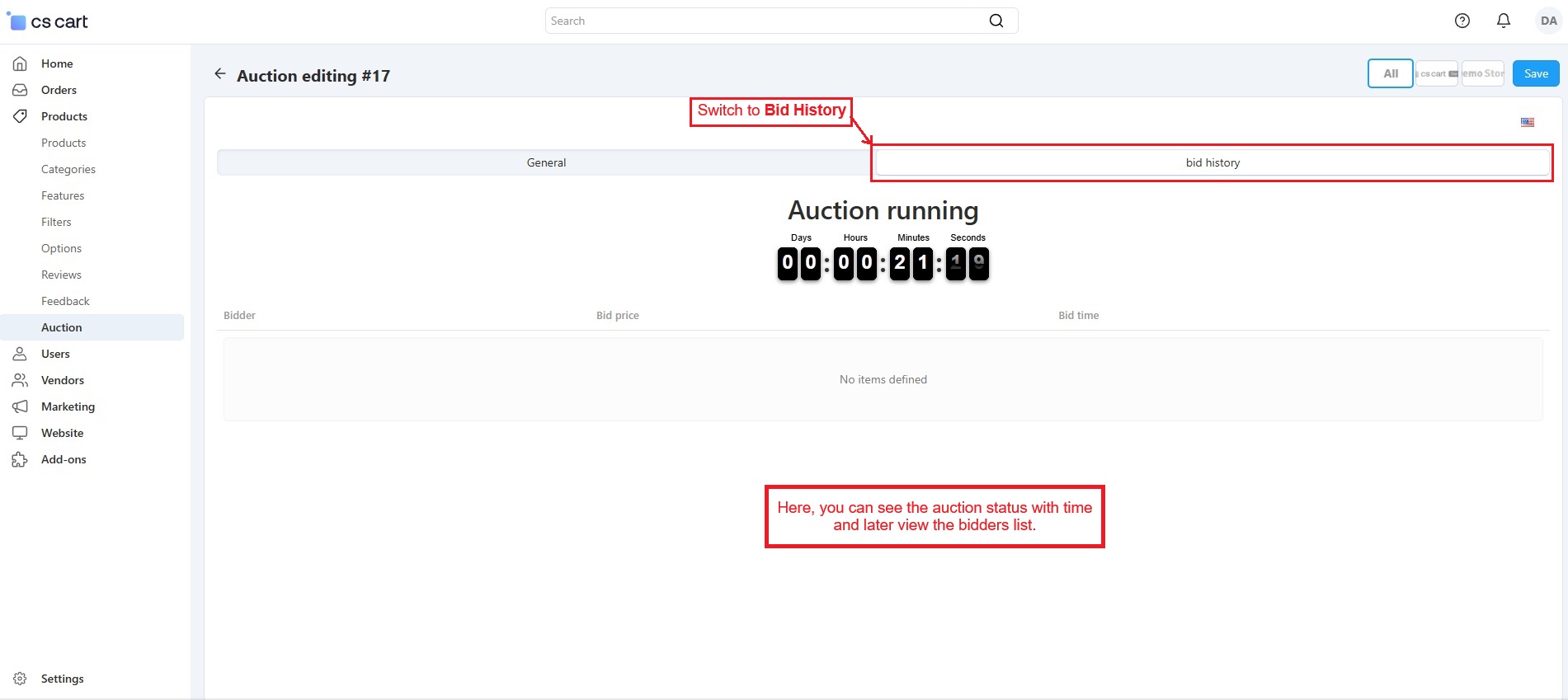Collapse the Products sidebar section
The height and width of the screenshot is (700, 1568).
(x=64, y=116)
